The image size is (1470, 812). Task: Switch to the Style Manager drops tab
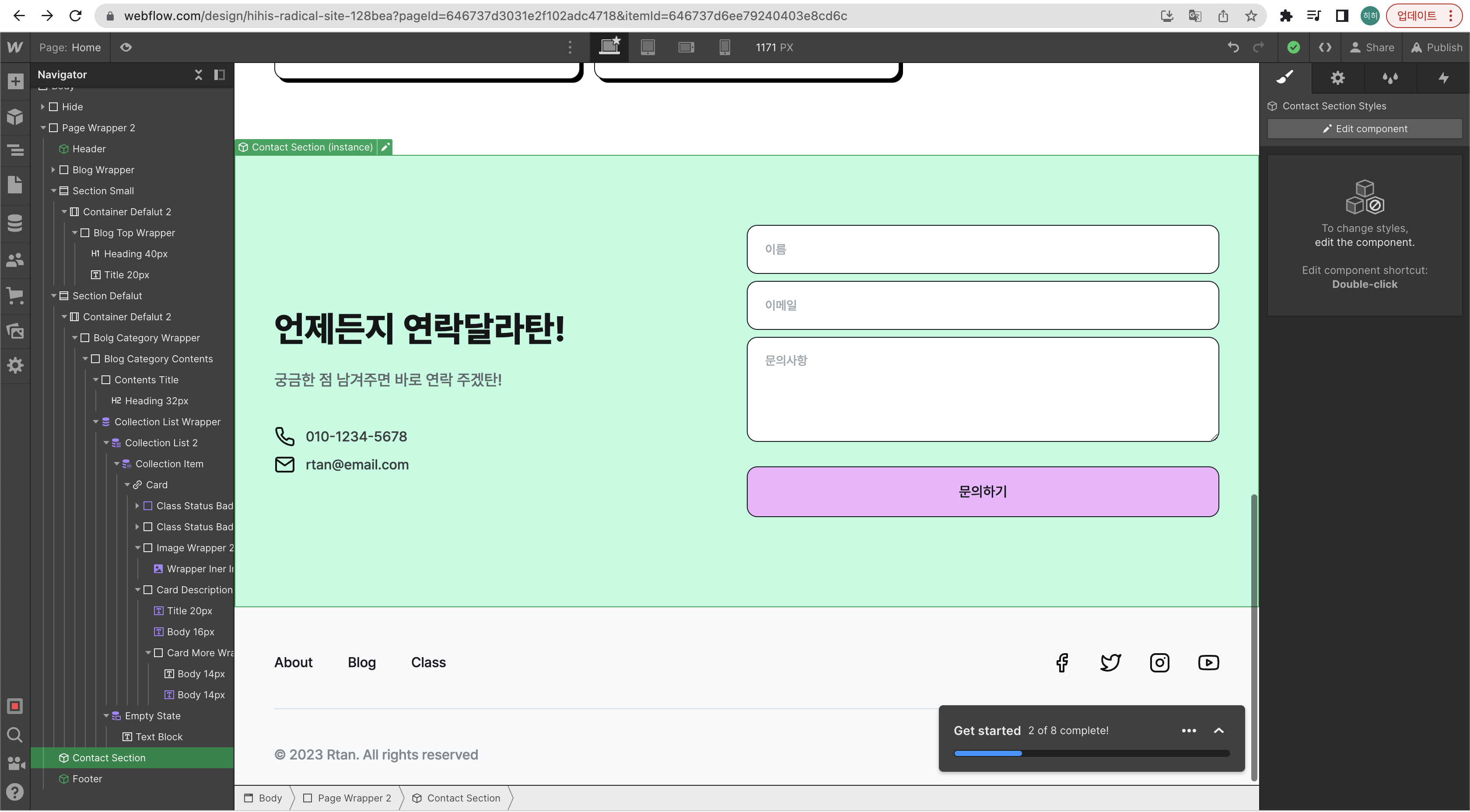pyautogui.click(x=1390, y=77)
